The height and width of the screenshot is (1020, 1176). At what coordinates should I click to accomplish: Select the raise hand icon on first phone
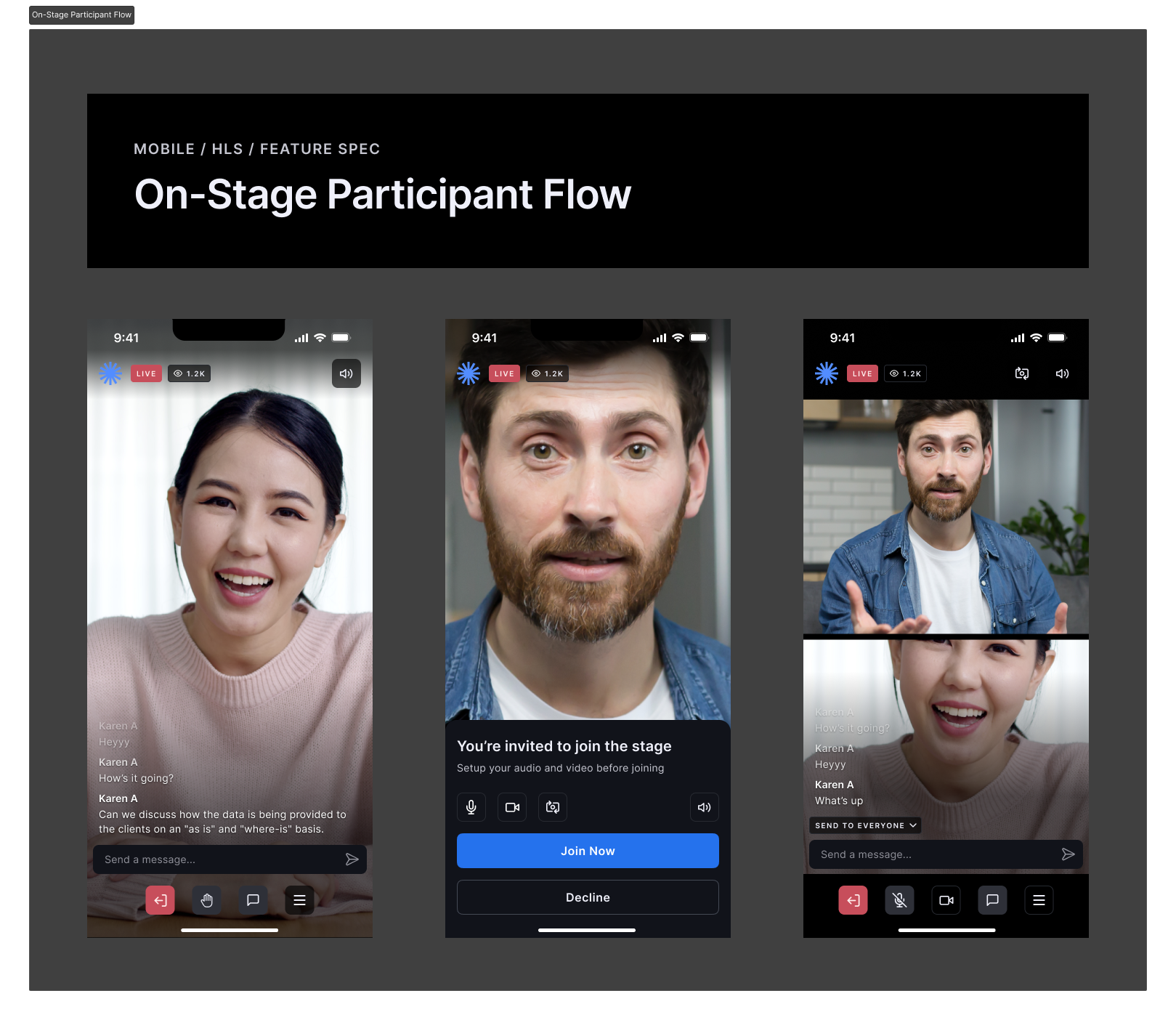(206, 900)
